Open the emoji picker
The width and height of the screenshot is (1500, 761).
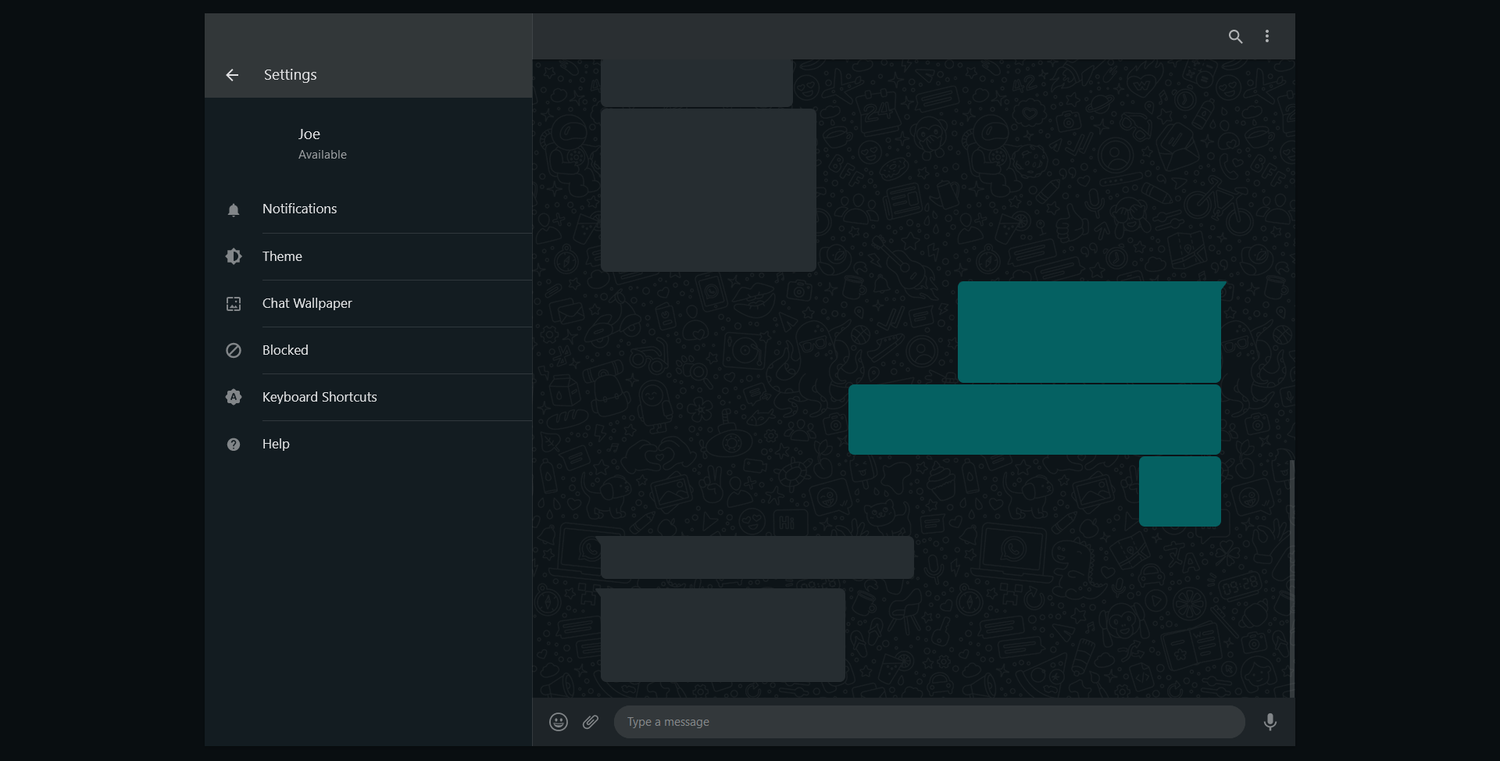point(558,722)
